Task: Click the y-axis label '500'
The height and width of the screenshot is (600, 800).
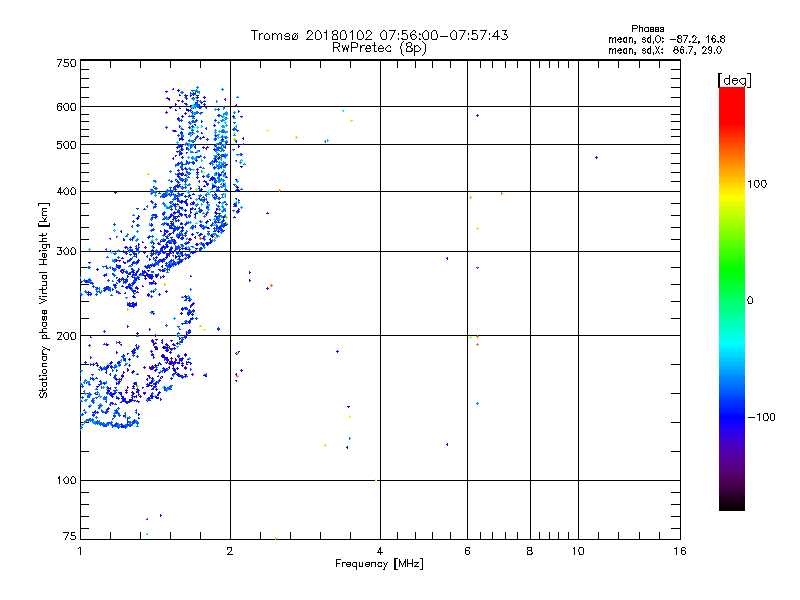Action: [66, 145]
